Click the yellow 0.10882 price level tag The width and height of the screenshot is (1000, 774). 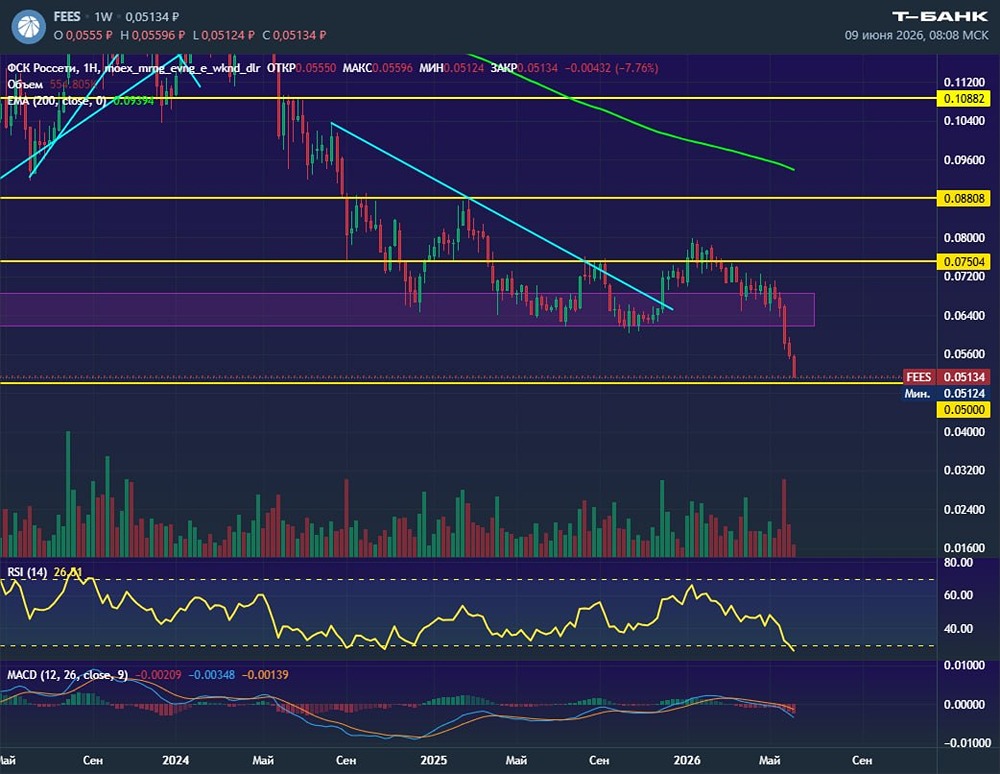(964, 99)
